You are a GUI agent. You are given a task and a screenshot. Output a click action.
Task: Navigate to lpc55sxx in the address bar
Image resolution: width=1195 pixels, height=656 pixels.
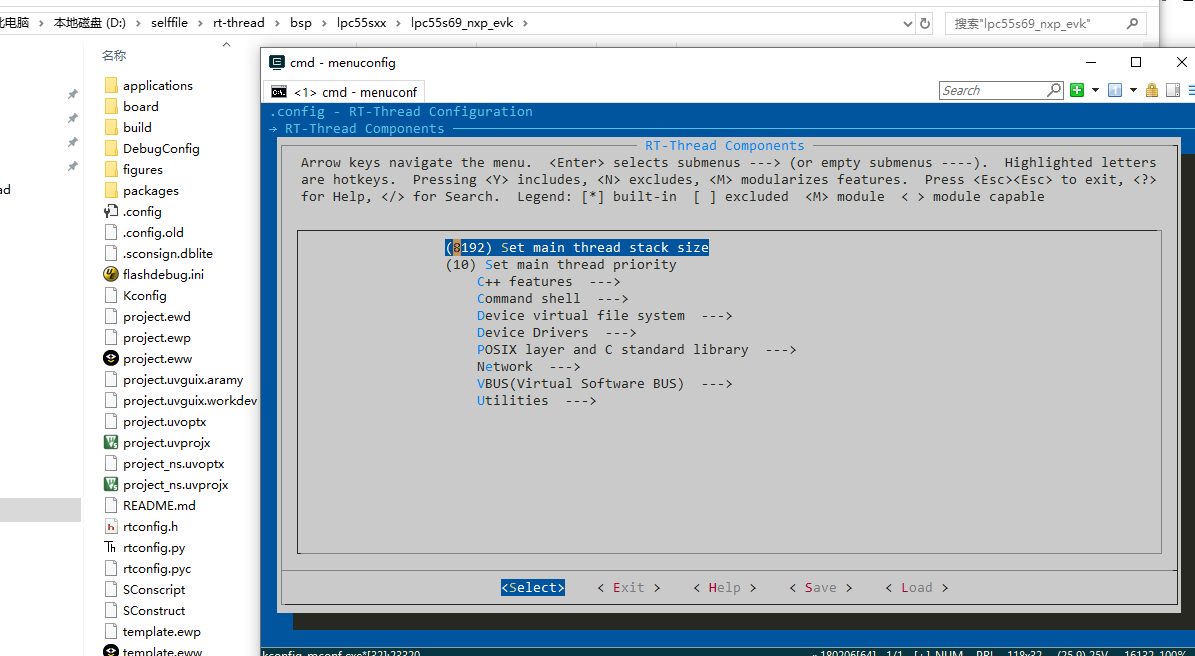(x=361, y=23)
